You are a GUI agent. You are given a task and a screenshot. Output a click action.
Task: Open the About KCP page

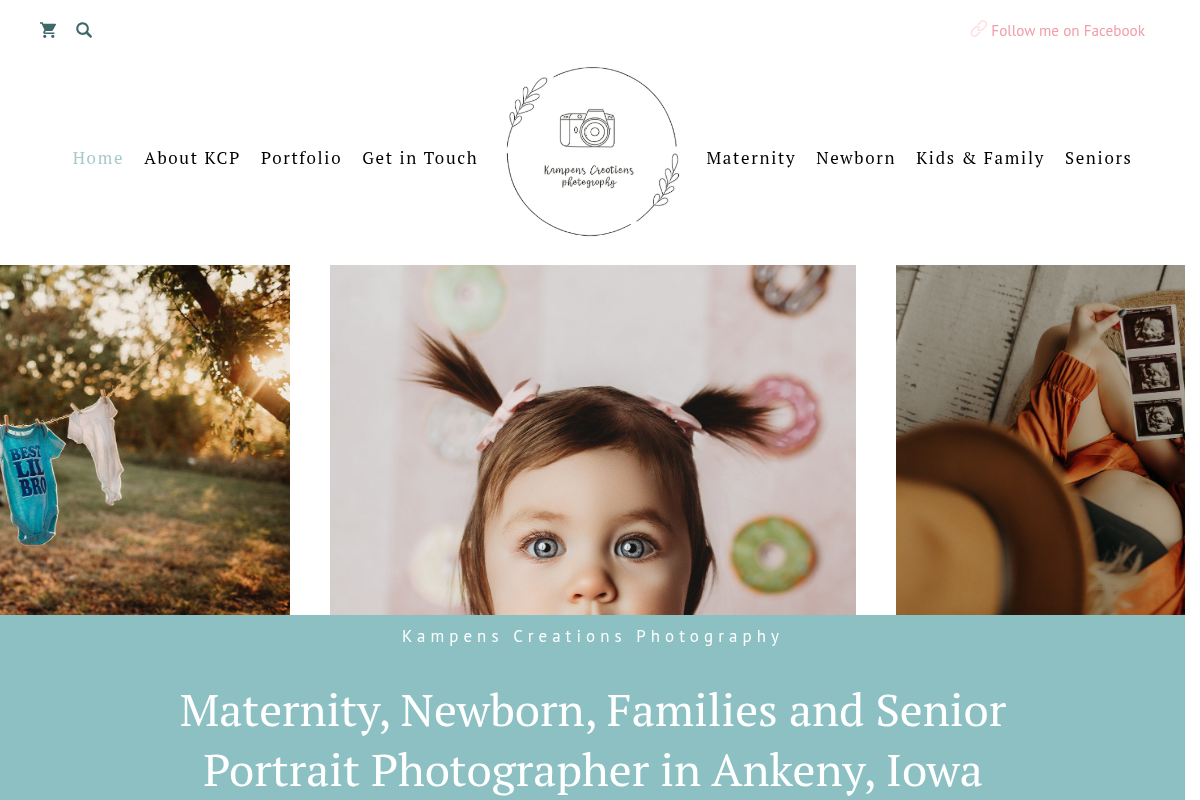(192, 158)
